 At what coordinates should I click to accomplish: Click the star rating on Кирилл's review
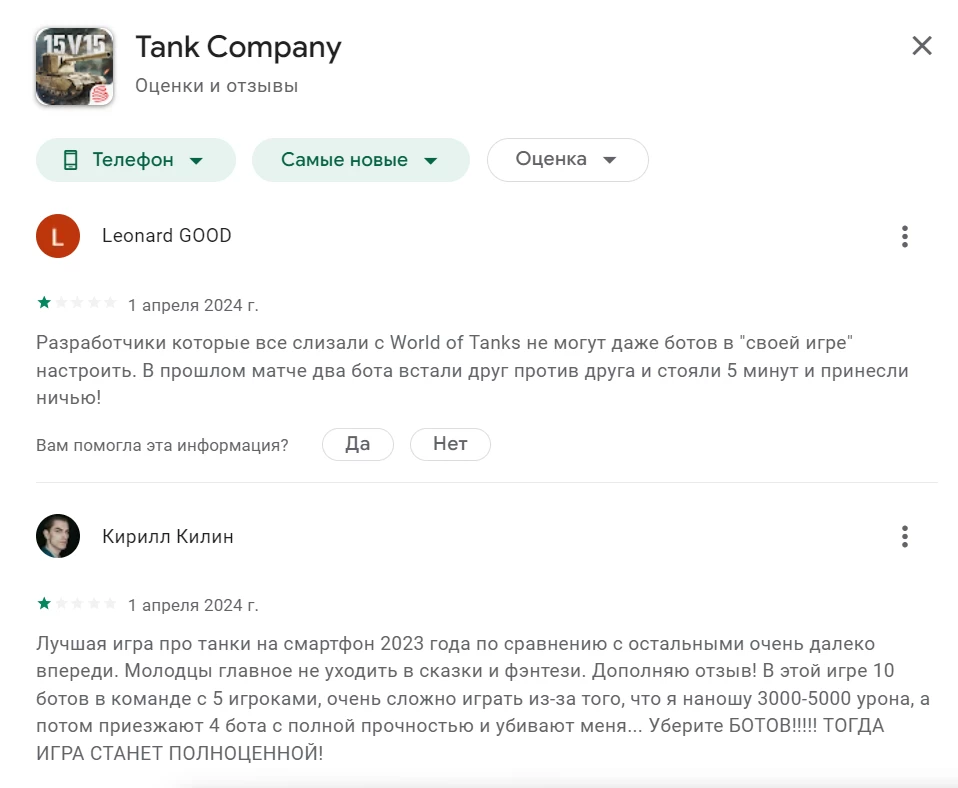[76, 604]
